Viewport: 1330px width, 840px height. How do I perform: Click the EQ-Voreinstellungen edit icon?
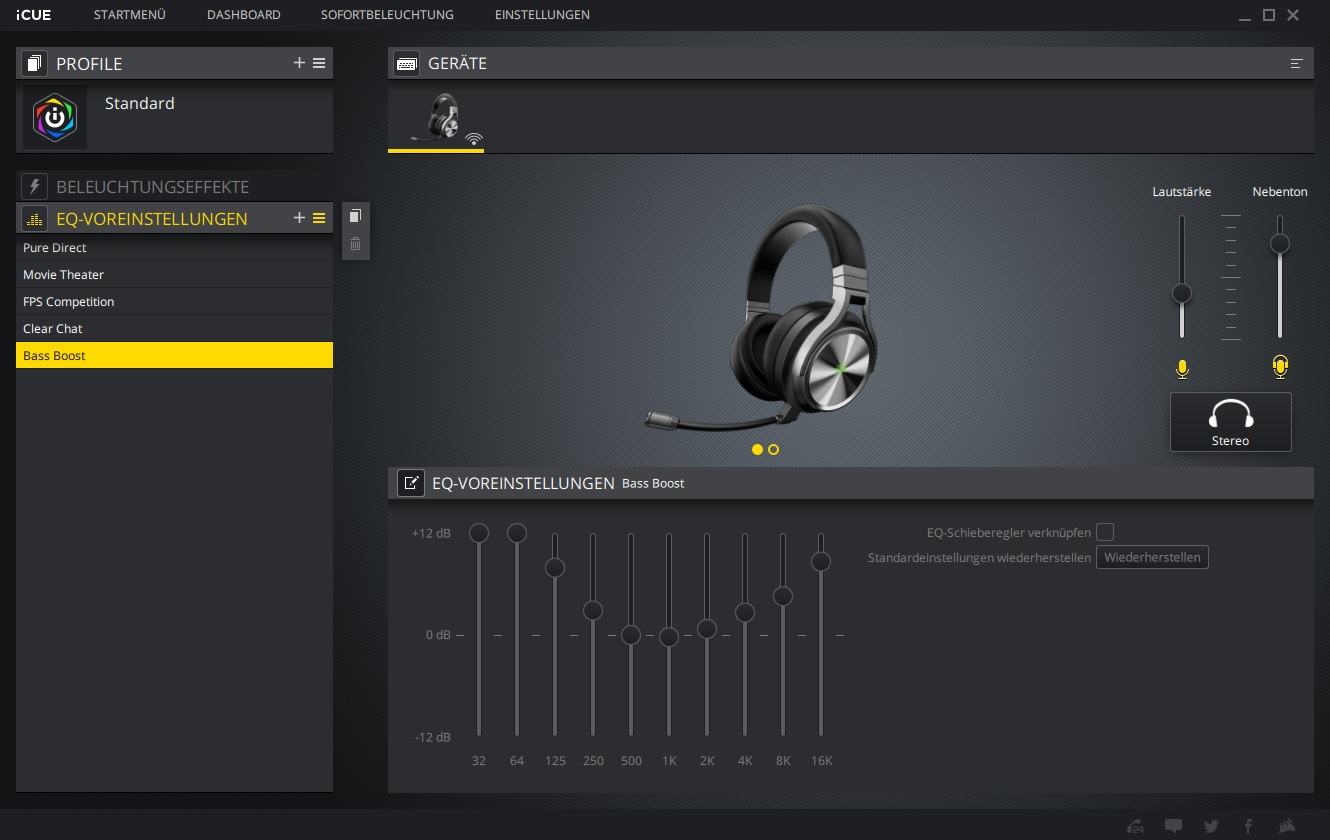(x=411, y=483)
